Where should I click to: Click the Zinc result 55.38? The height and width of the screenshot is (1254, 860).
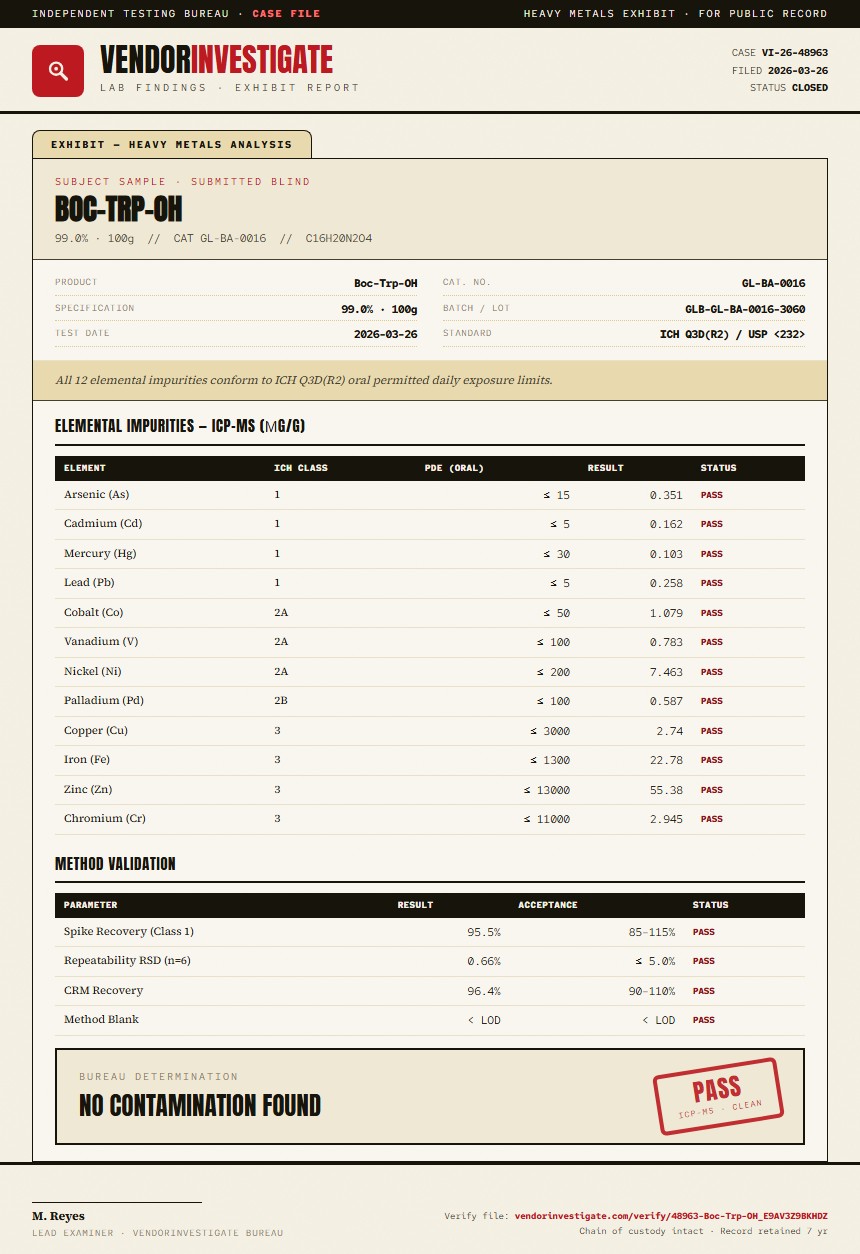pyautogui.click(x=666, y=790)
